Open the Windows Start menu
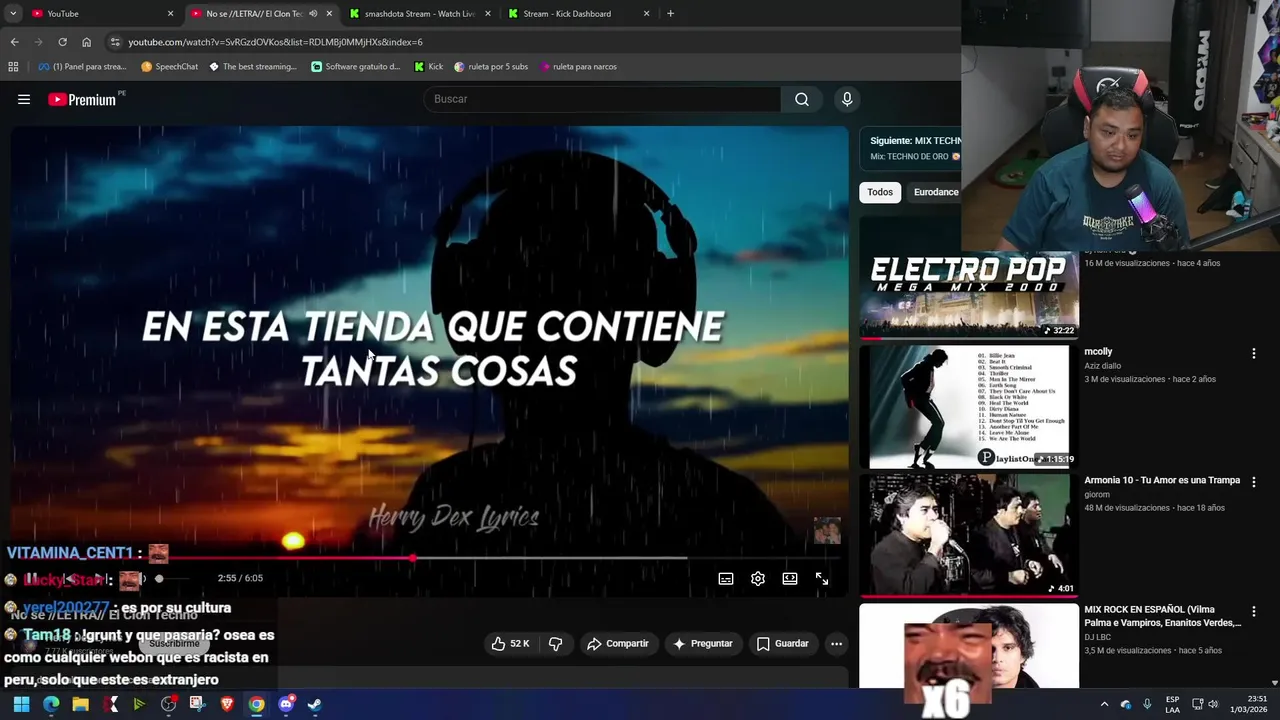The width and height of the screenshot is (1280, 720). point(21,704)
